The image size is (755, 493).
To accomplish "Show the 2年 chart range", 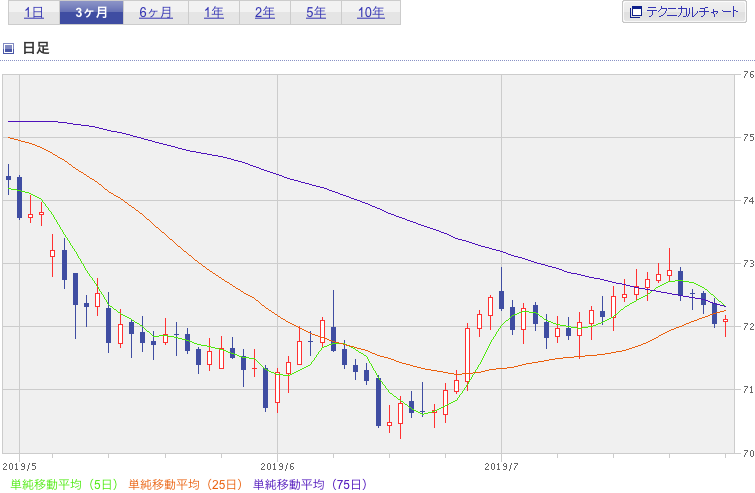I will coord(265,13).
